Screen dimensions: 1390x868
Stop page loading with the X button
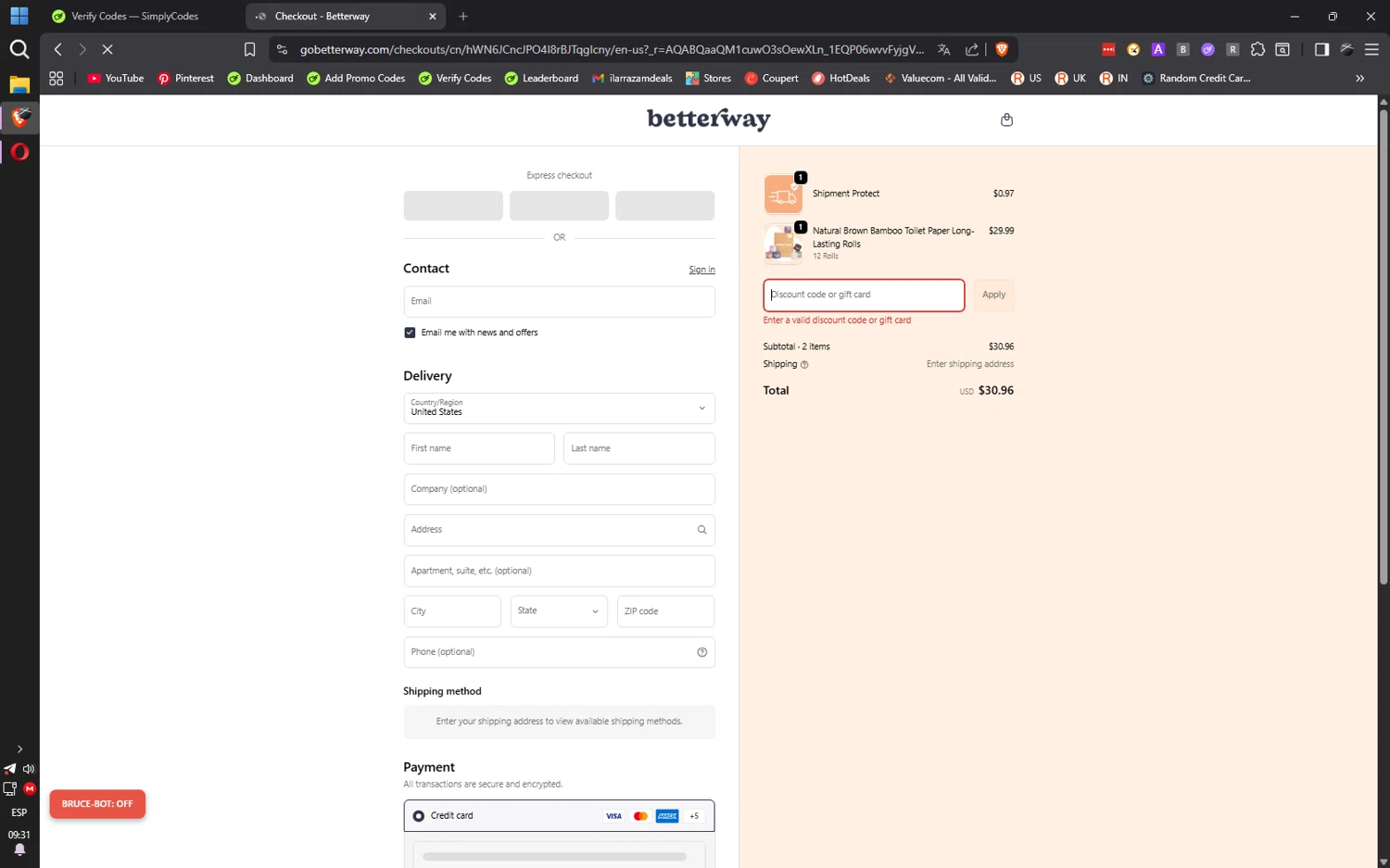tap(107, 49)
